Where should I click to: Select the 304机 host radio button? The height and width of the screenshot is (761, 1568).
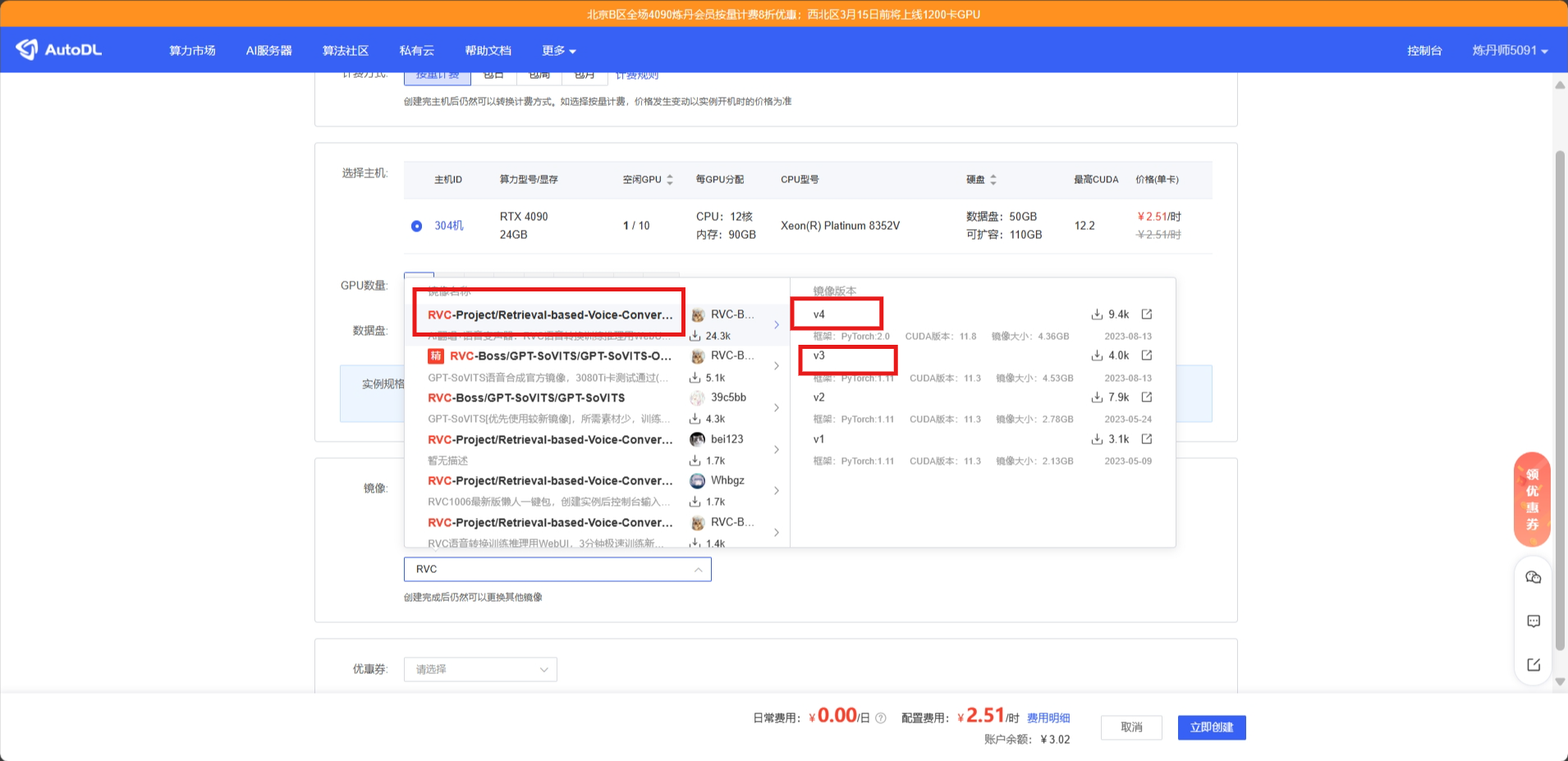(416, 225)
